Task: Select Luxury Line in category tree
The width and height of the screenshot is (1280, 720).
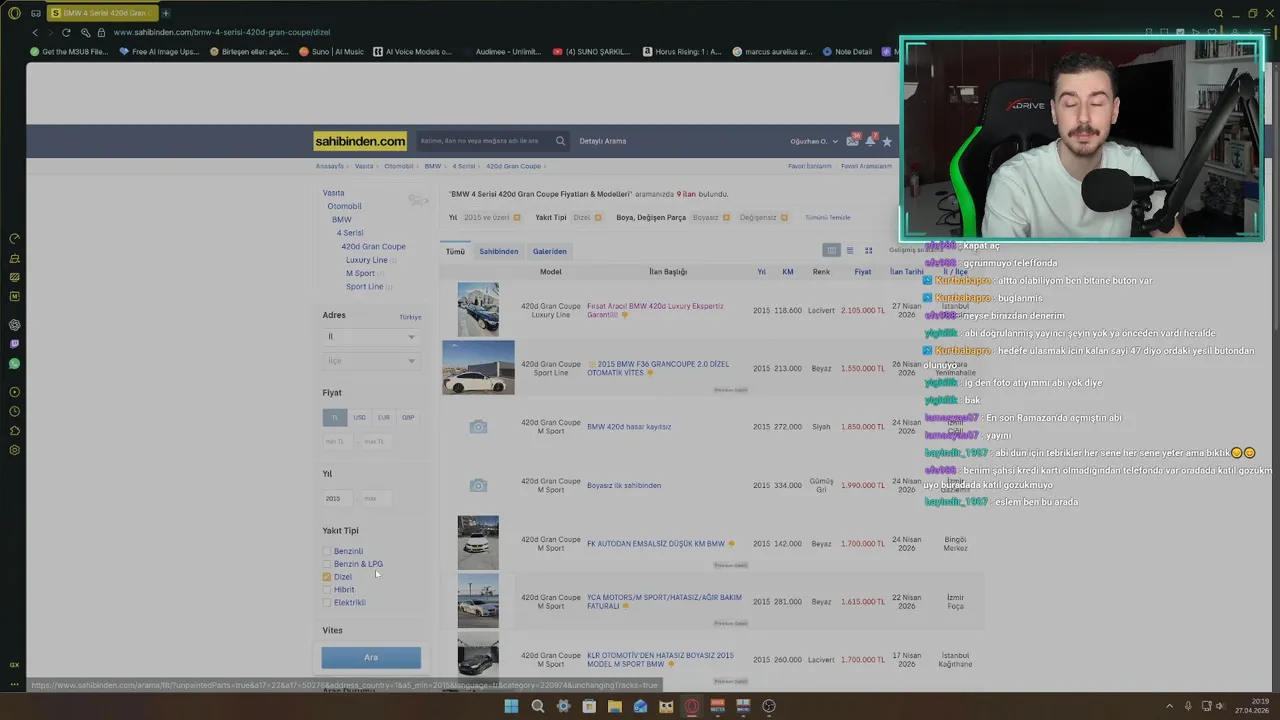Action: (x=366, y=260)
